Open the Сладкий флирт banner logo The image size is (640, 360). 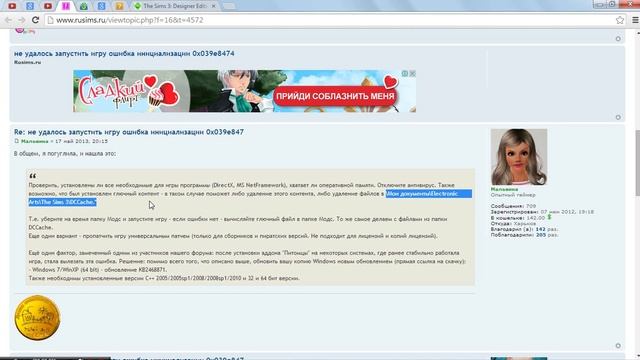(129, 92)
